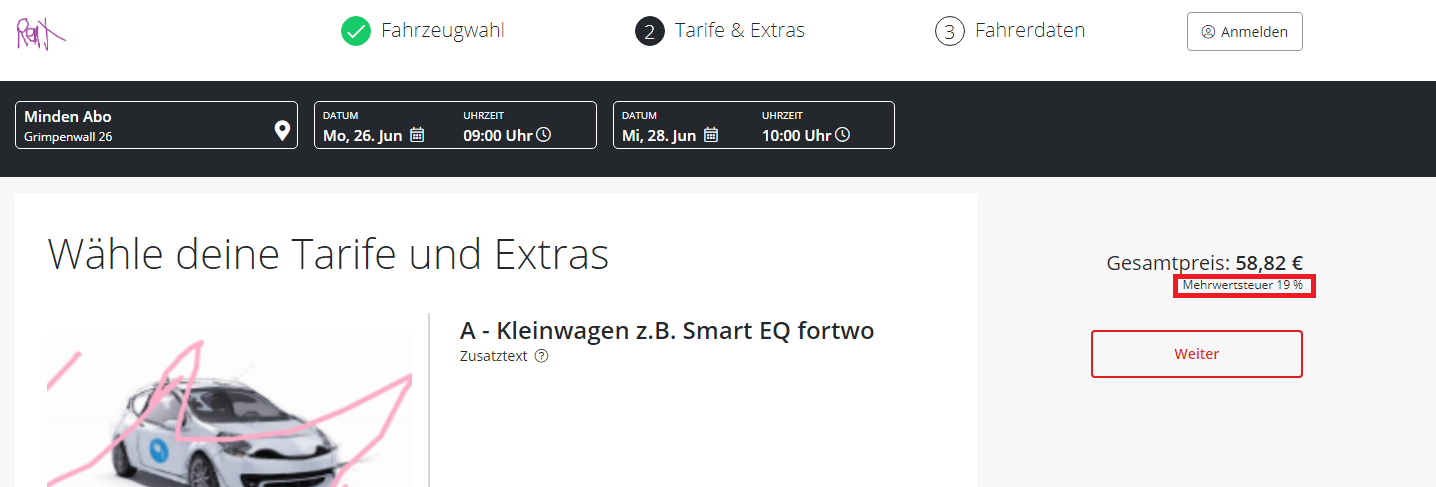The width and height of the screenshot is (1436, 487).
Task: Click the clock icon beside 09:00 Uhr
Action: (x=544, y=135)
